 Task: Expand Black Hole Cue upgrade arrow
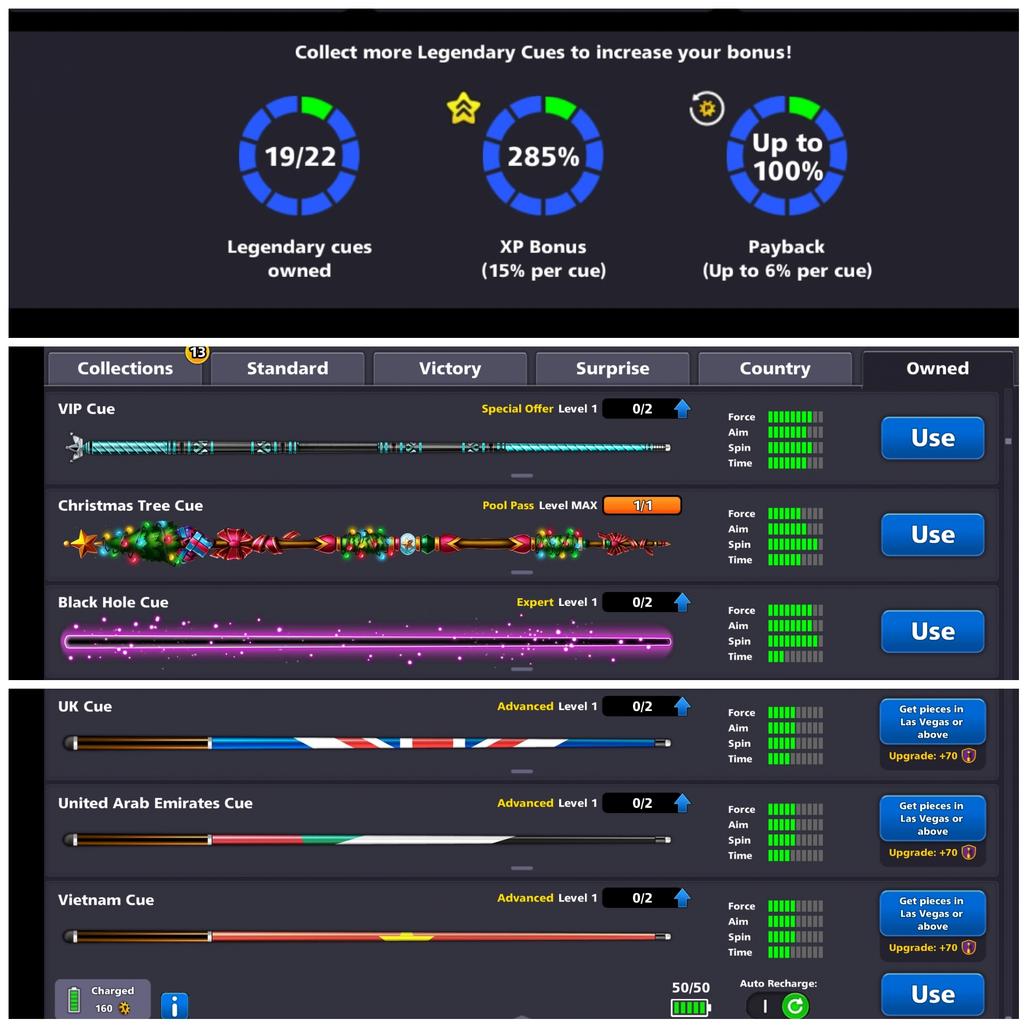(x=682, y=602)
